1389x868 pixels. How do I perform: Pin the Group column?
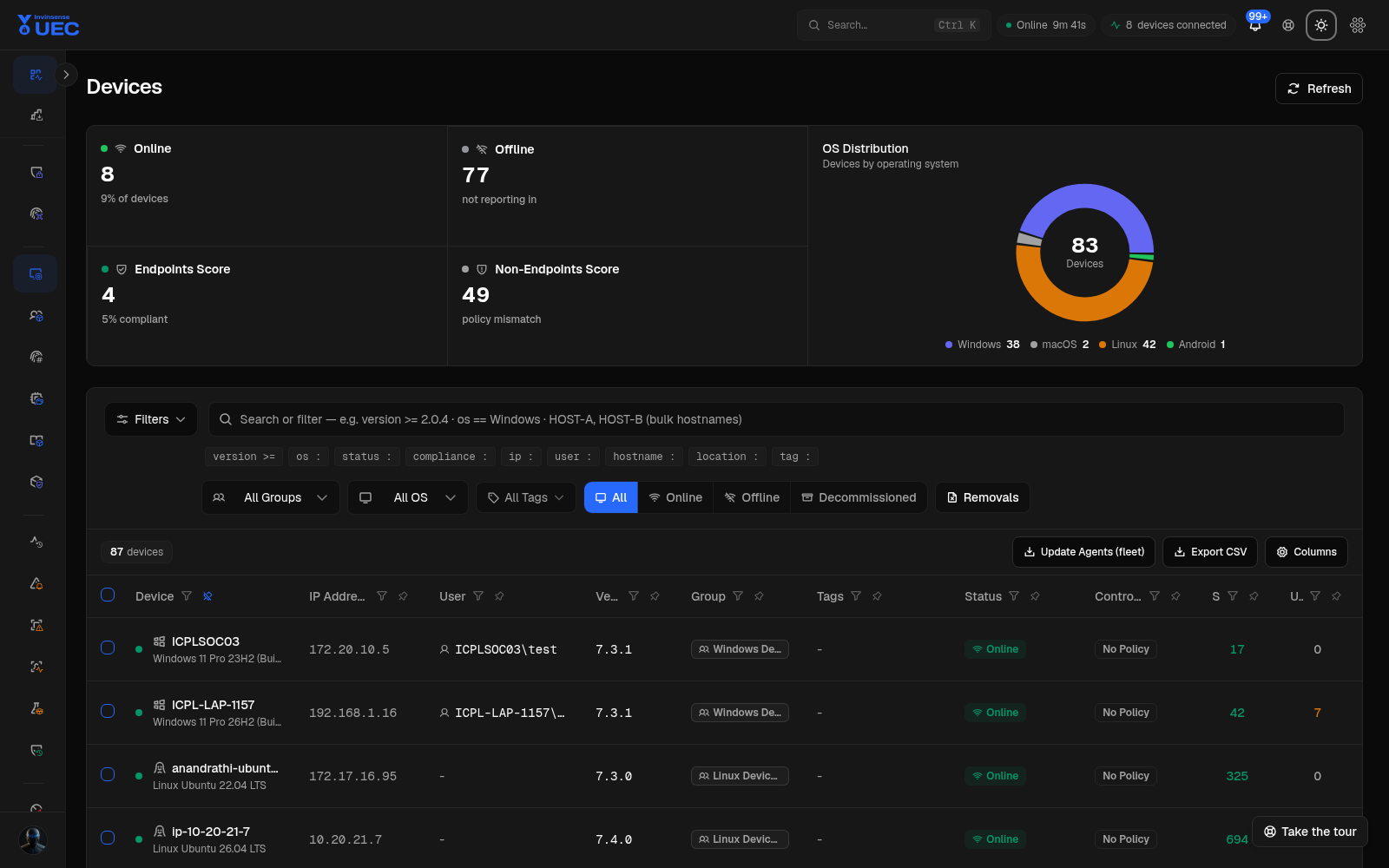tap(759, 596)
